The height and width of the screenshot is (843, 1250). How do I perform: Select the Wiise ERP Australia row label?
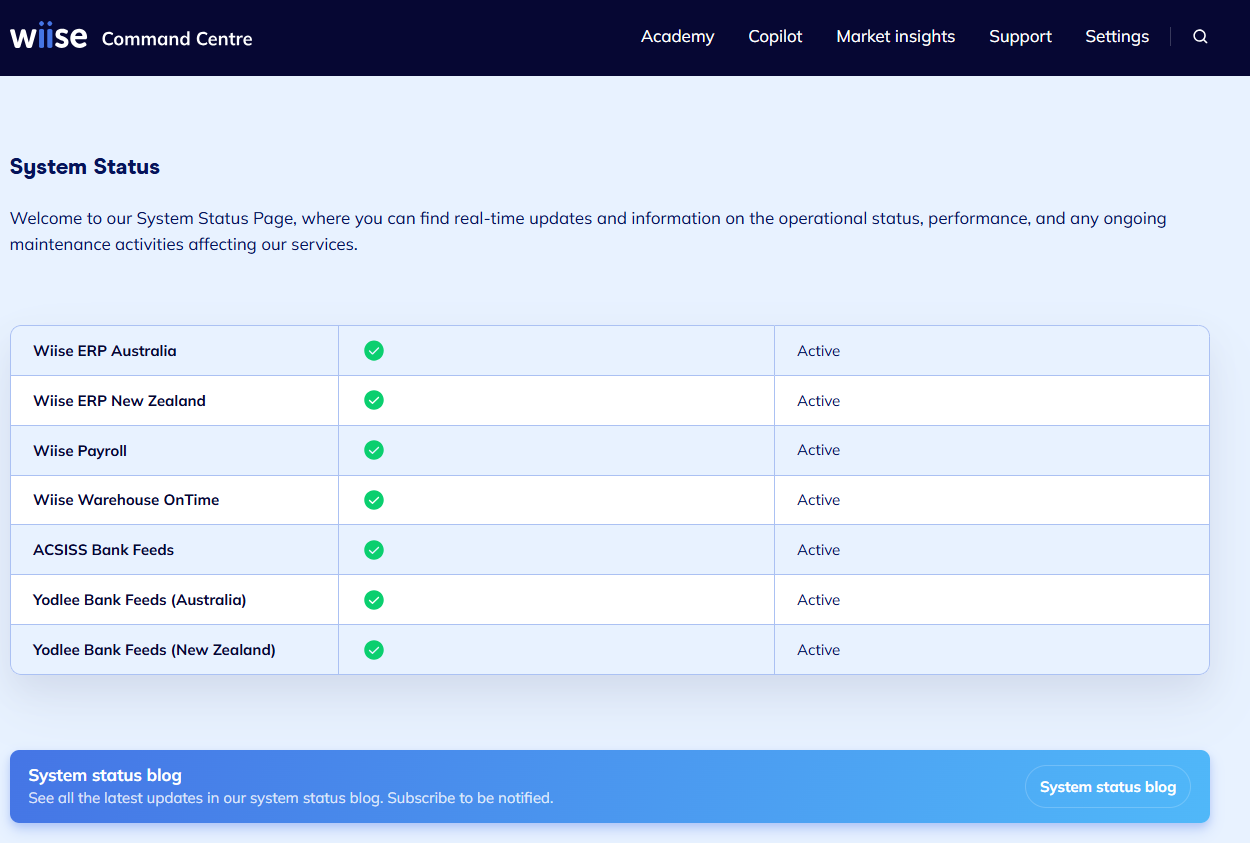(x=103, y=351)
